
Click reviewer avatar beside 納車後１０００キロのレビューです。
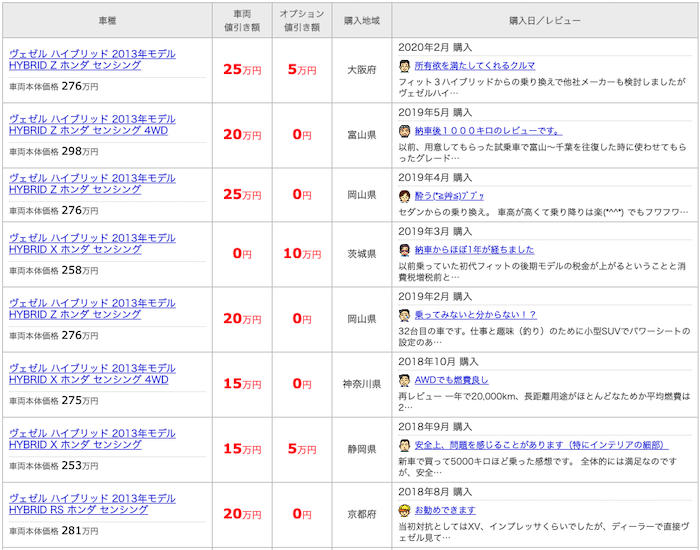404,131
